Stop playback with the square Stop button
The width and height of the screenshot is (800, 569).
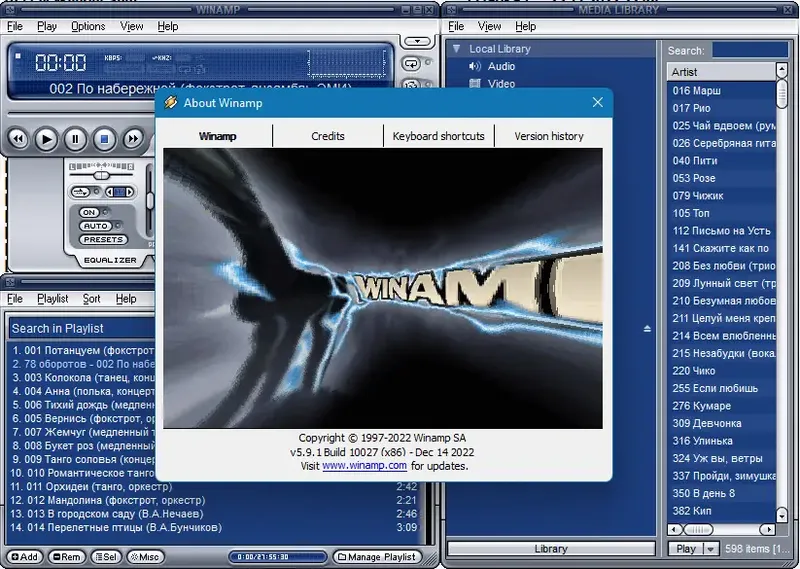104,139
